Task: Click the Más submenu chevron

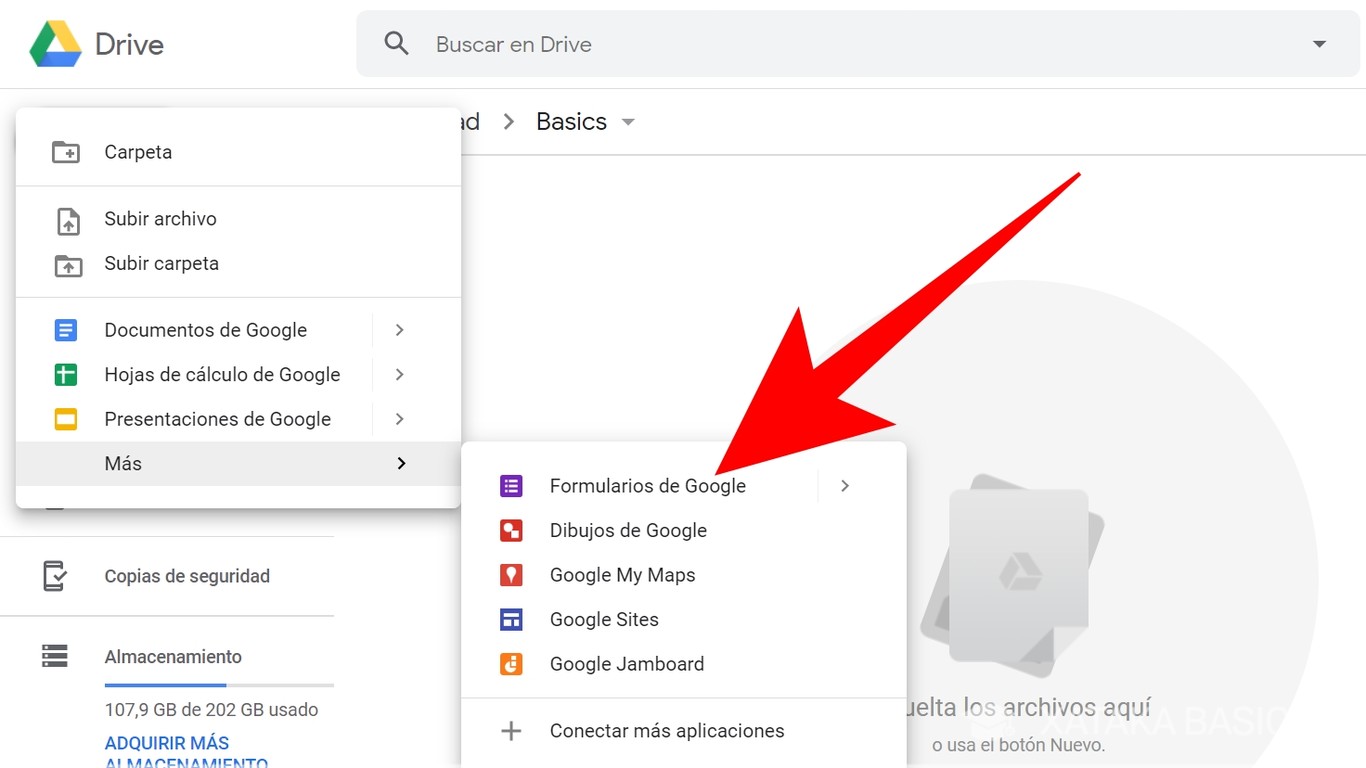Action: click(x=401, y=464)
